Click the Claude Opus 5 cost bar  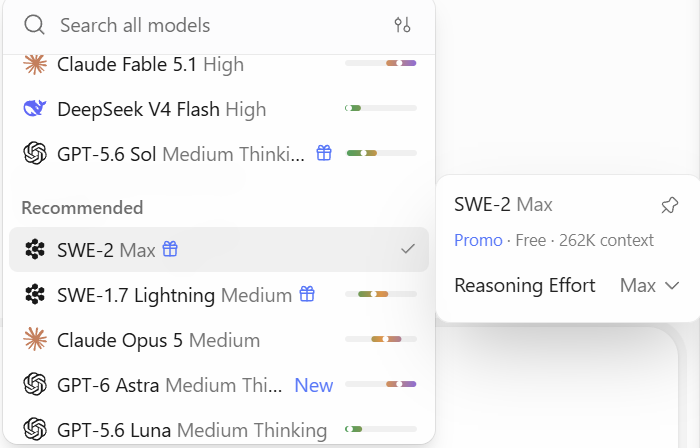[x=381, y=339]
